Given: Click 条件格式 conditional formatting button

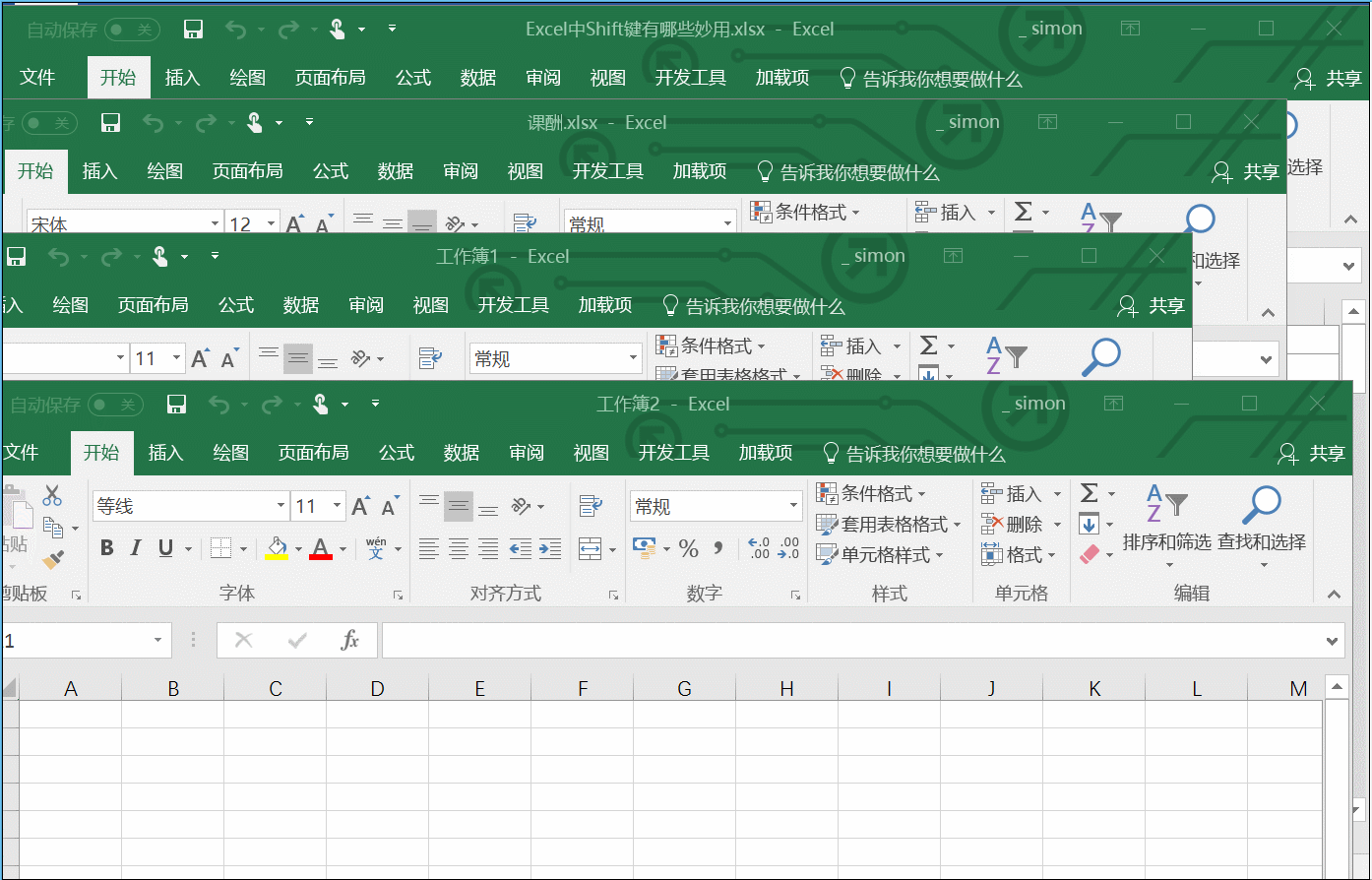Looking at the screenshot, I should [874, 493].
